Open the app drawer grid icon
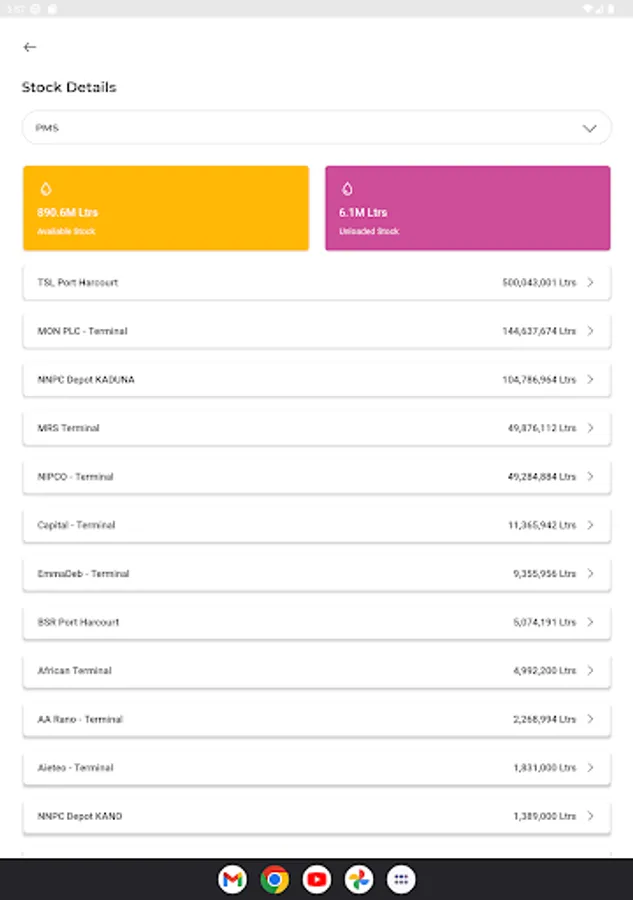Screen dimensions: 633x900 pos(401,880)
